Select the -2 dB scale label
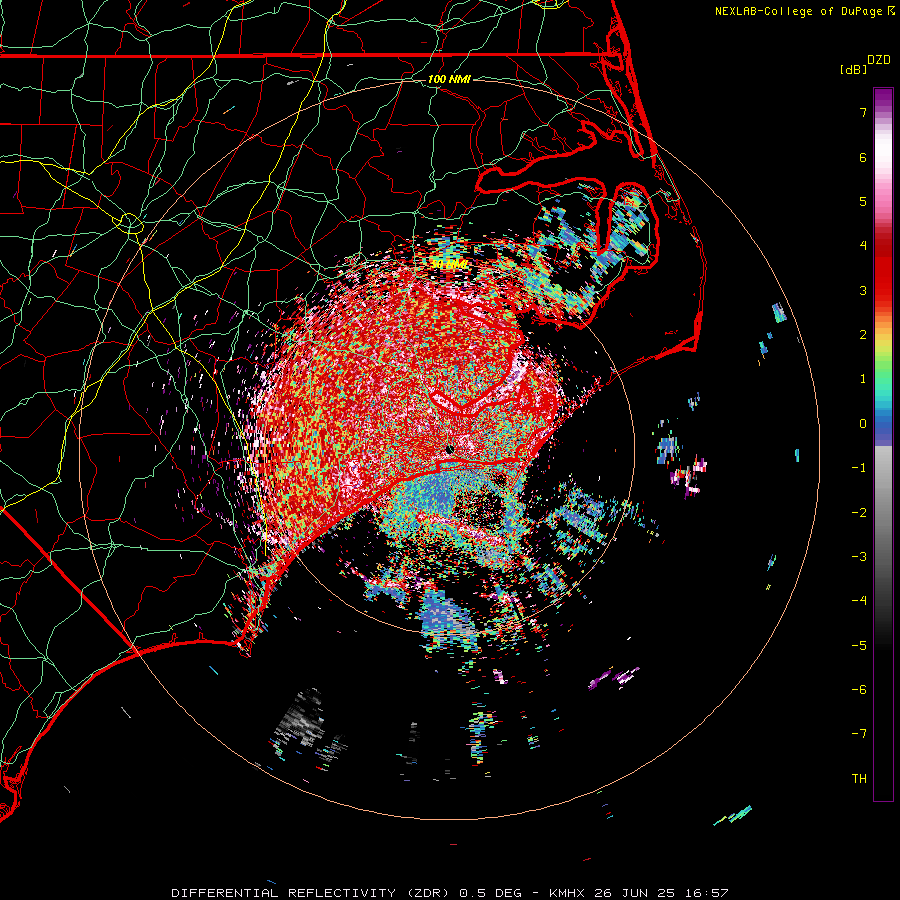The height and width of the screenshot is (900, 900). (x=859, y=513)
